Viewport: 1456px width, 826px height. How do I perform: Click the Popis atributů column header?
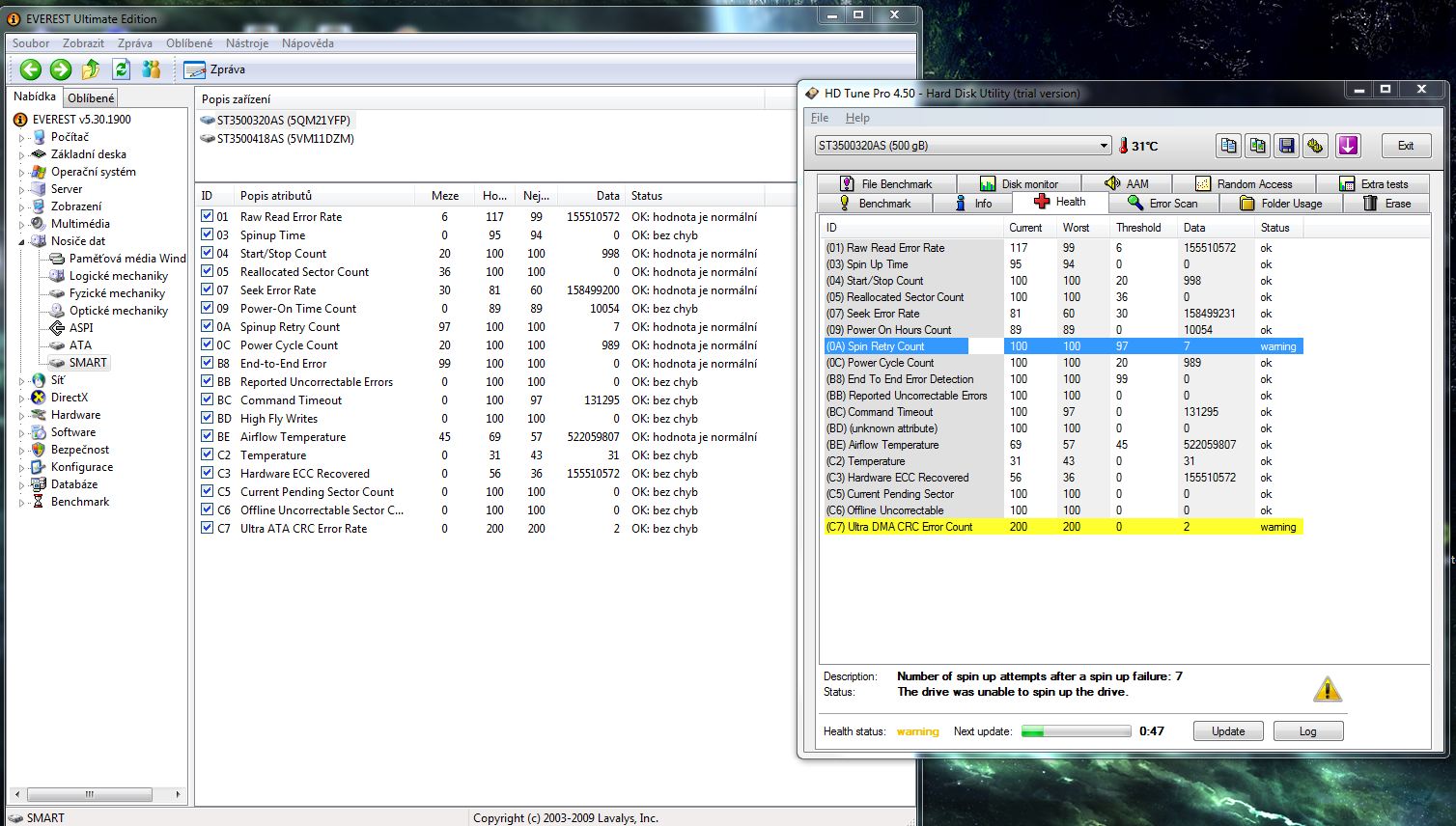325,196
